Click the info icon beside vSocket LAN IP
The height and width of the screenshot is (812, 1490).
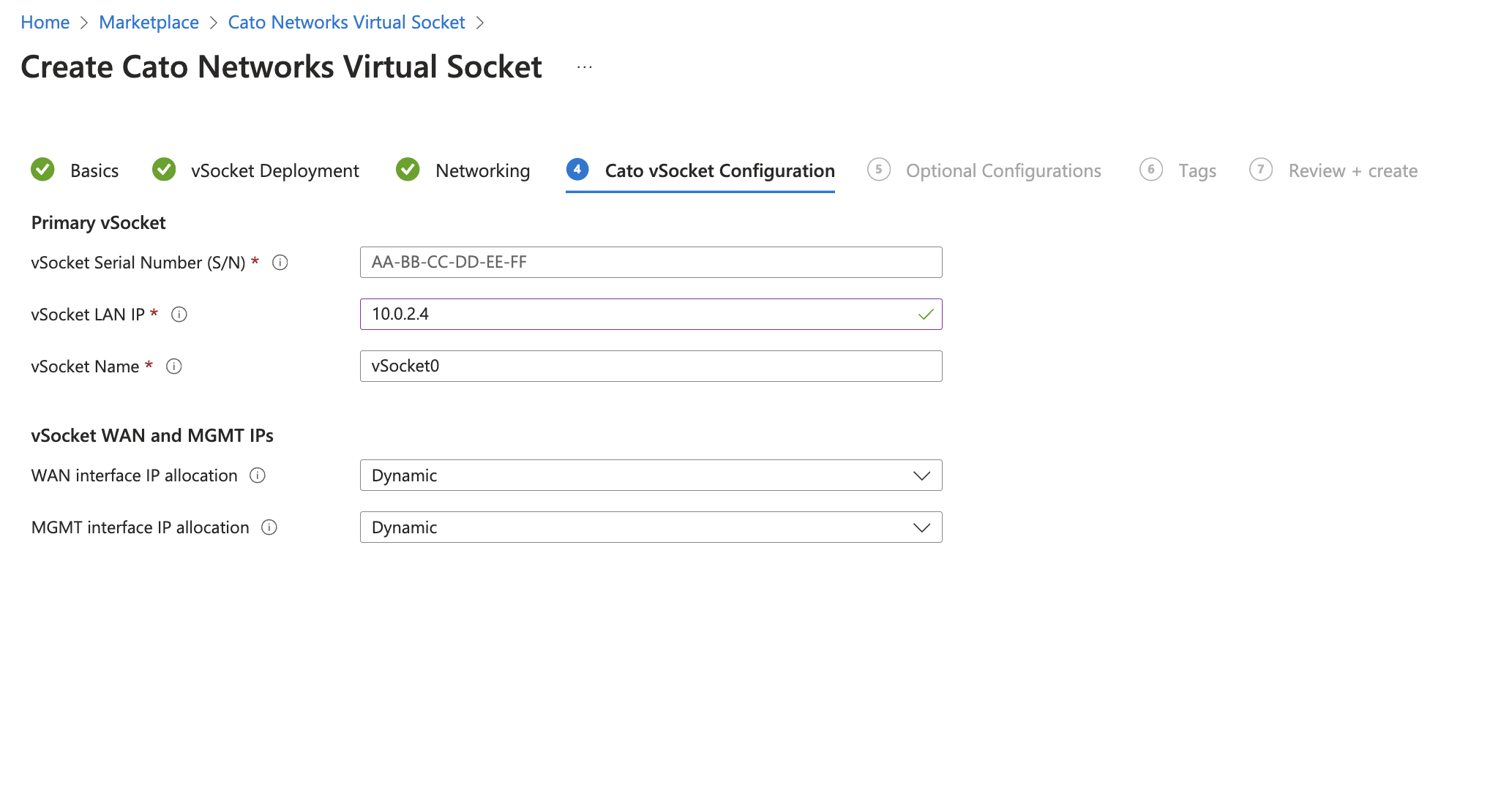pos(180,315)
